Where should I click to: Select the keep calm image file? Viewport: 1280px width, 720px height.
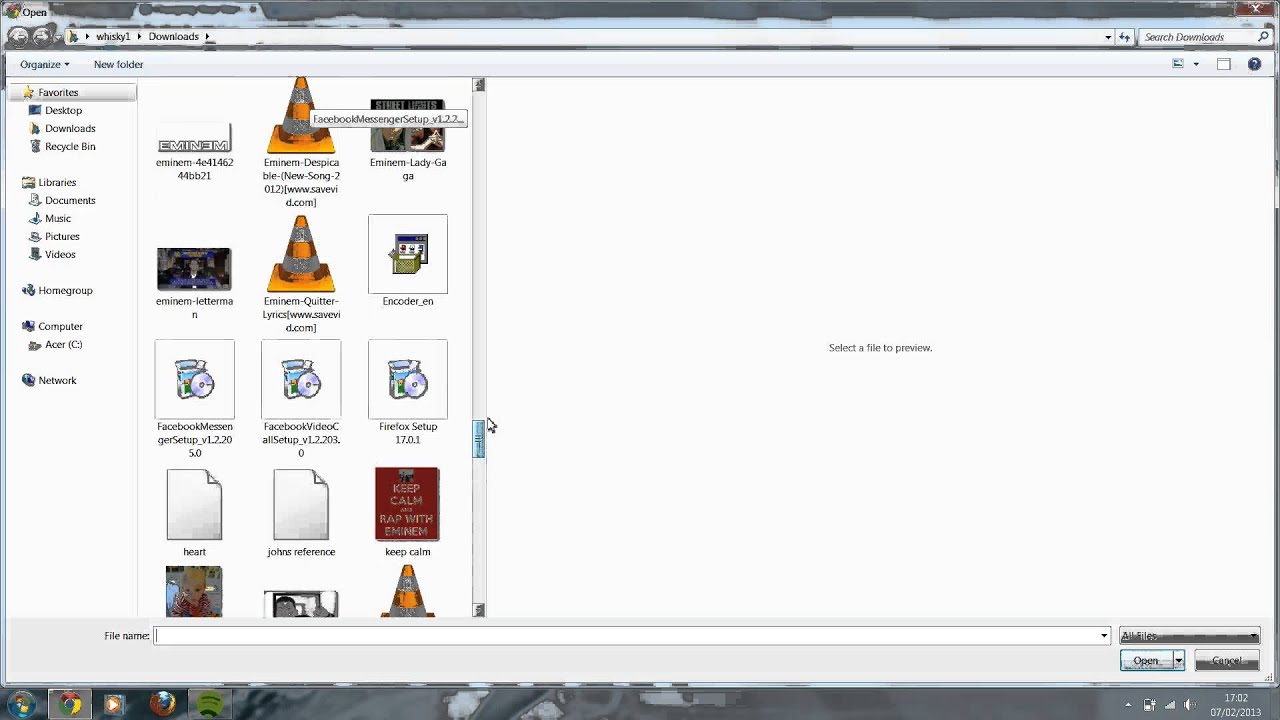point(408,512)
